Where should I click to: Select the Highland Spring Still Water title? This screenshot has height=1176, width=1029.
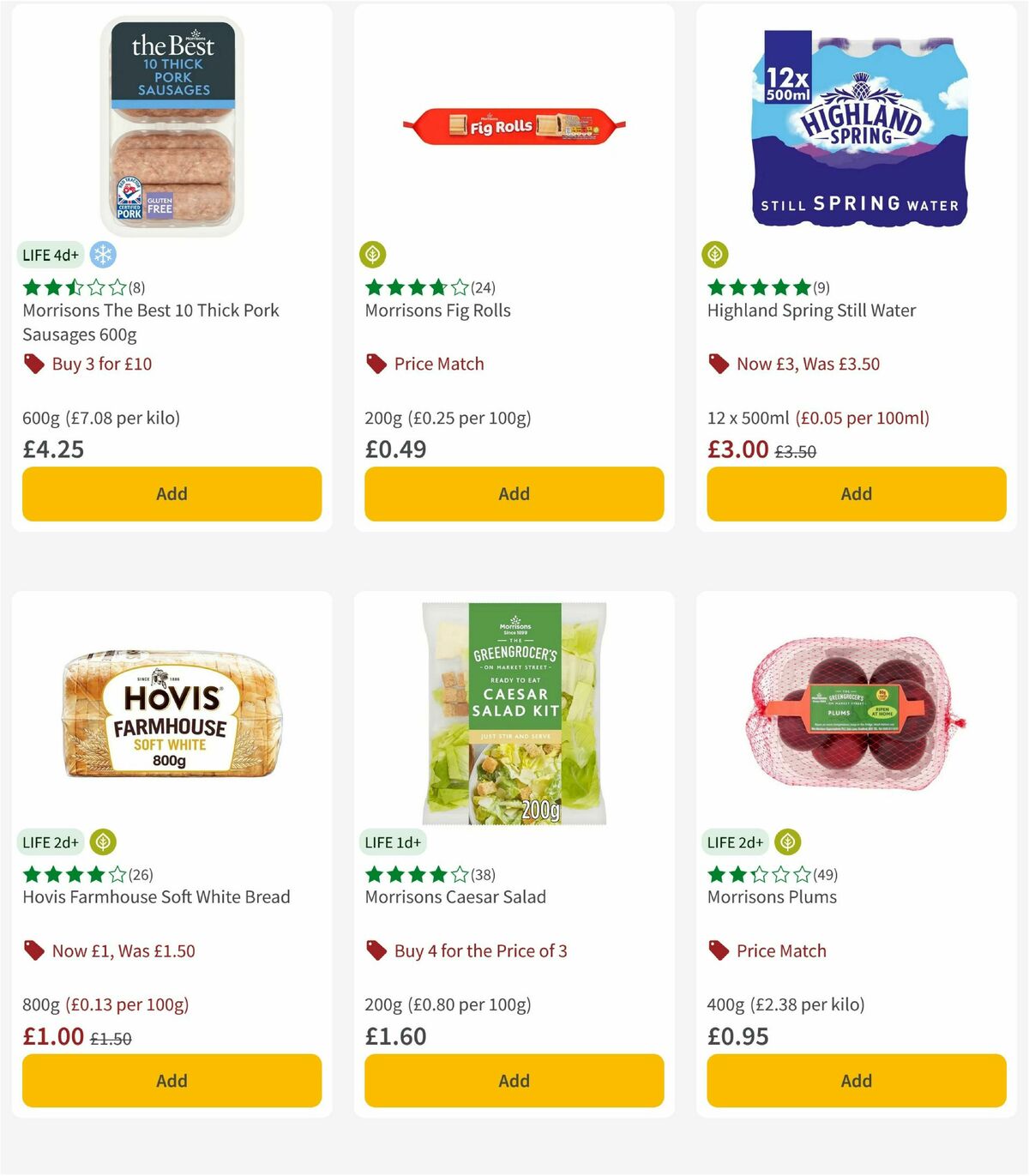(x=811, y=310)
